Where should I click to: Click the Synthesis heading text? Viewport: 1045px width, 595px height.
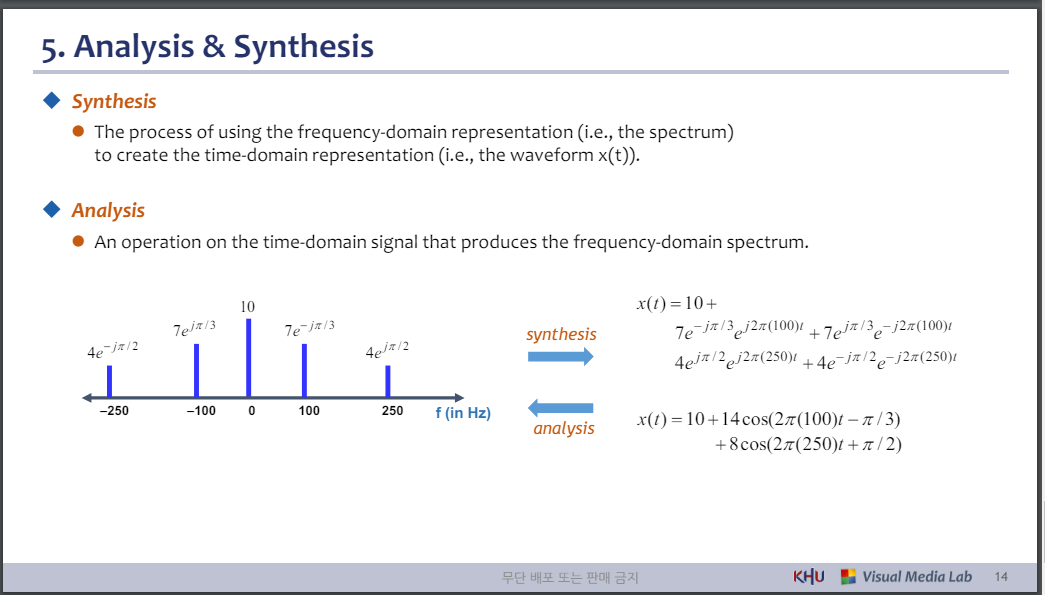pos(113,100)
